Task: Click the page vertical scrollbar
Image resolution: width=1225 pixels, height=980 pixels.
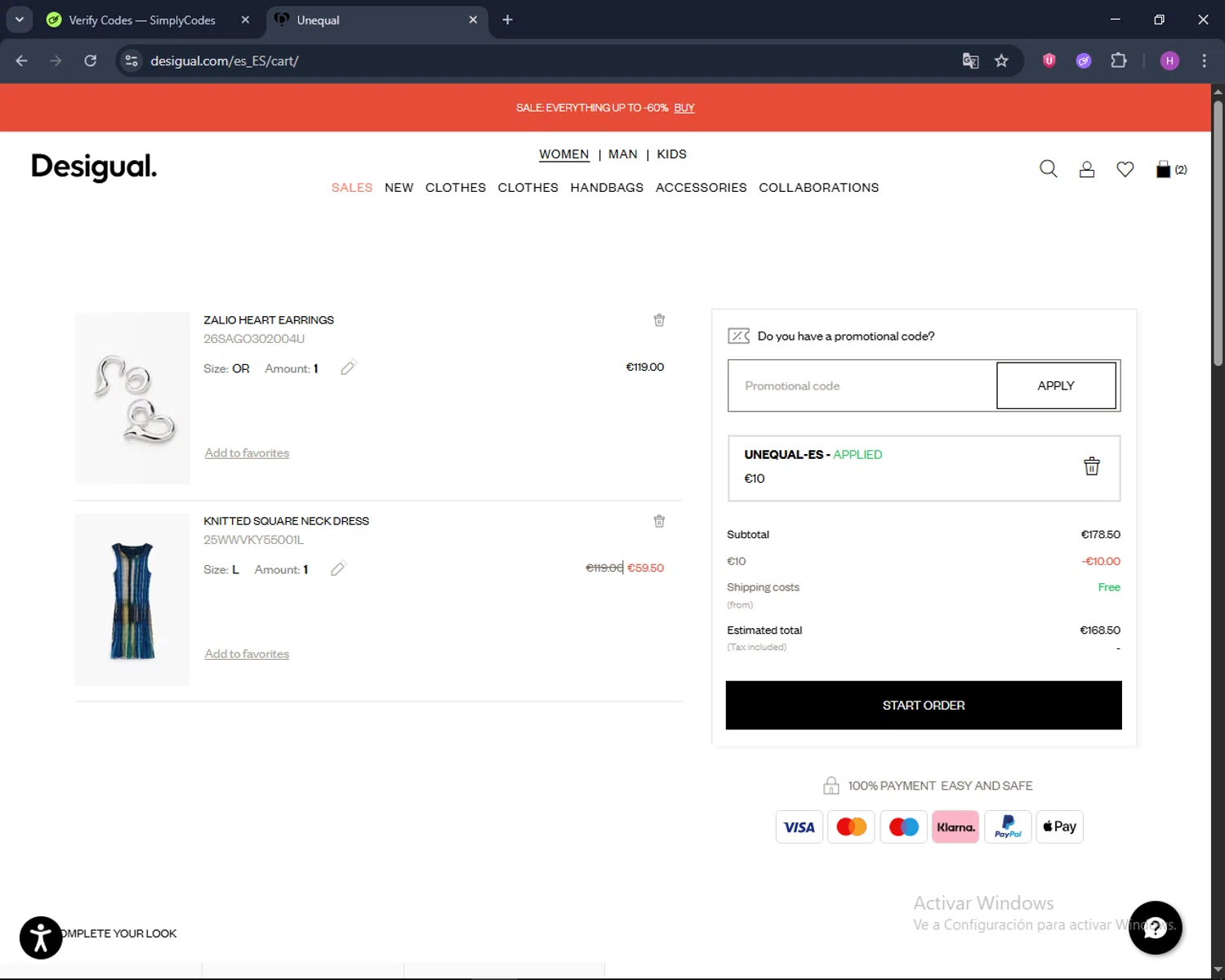Action: (1218, 234)
